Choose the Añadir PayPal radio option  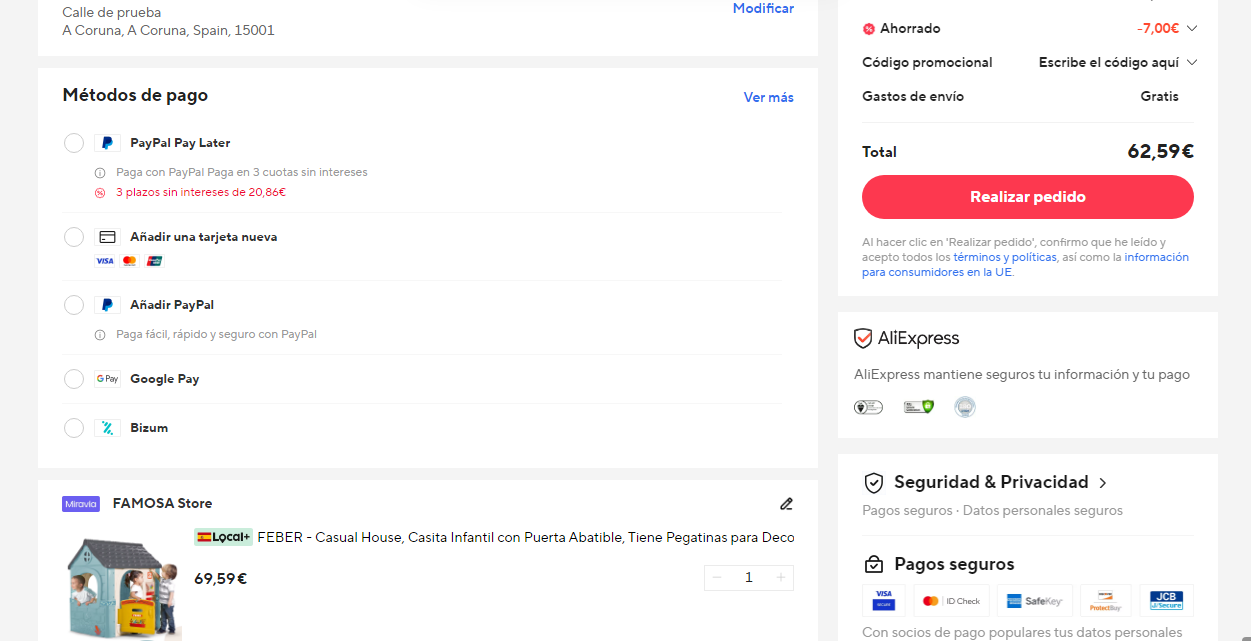click(x=74, y=305)
